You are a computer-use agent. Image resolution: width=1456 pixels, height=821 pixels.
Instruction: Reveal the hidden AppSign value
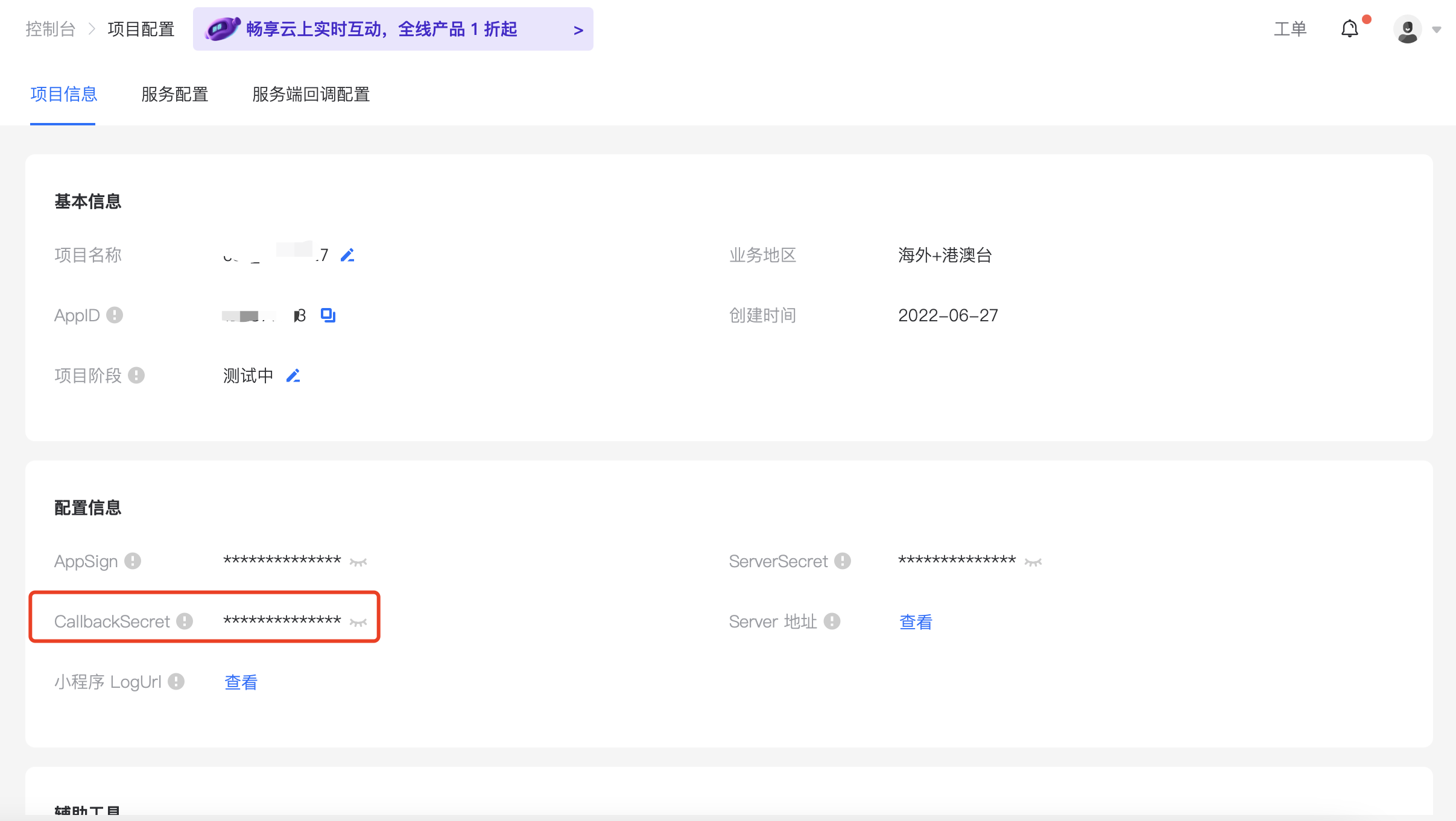358,562
